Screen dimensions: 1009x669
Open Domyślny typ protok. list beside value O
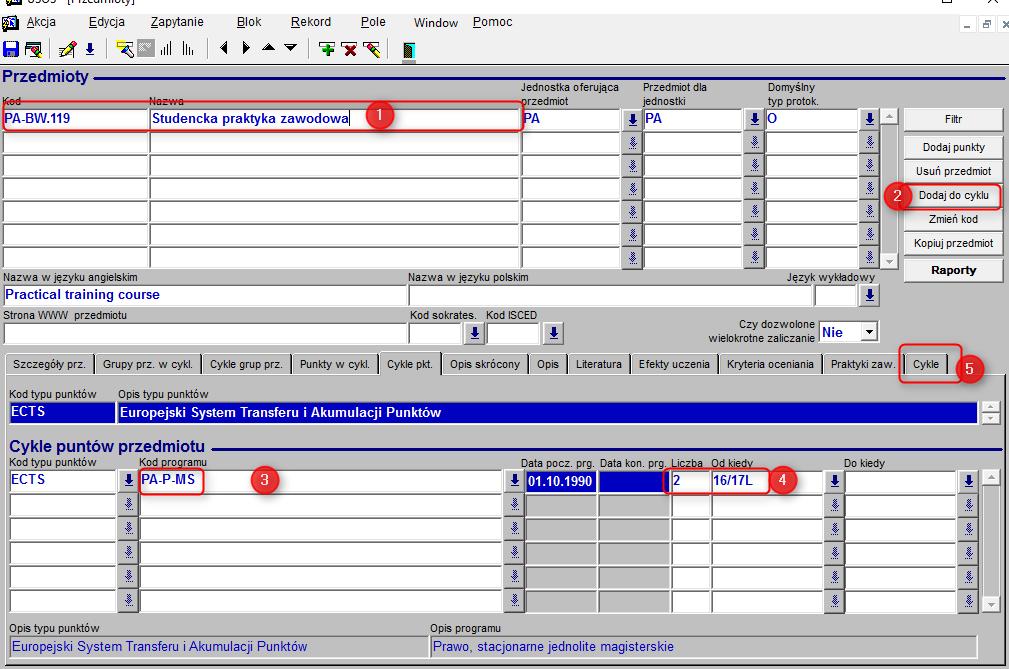pyautogui.click(x=869, y=119)
